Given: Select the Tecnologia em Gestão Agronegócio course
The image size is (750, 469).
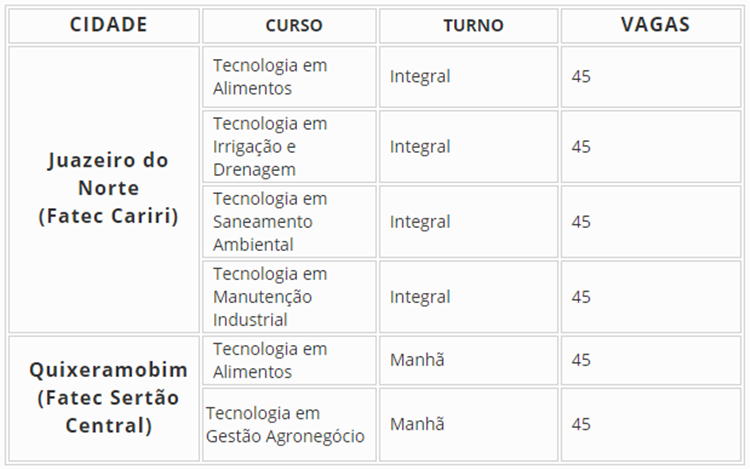Looking at the screenshot, I should click(x=285, y=424).
